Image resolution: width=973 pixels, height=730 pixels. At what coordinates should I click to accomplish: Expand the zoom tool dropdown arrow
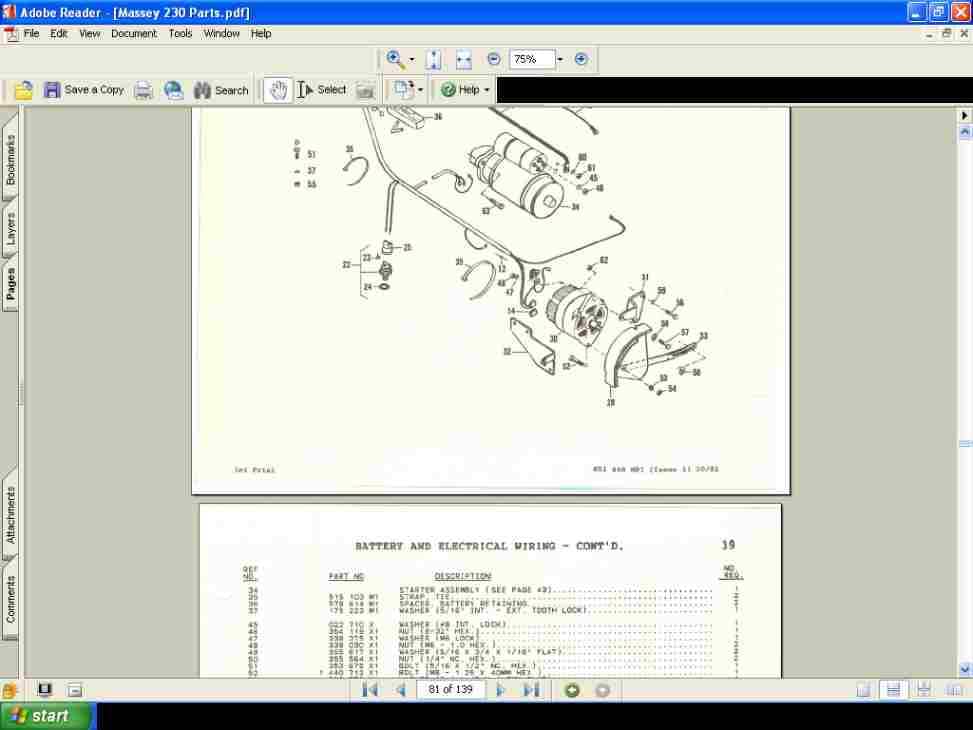pos(410,60)
